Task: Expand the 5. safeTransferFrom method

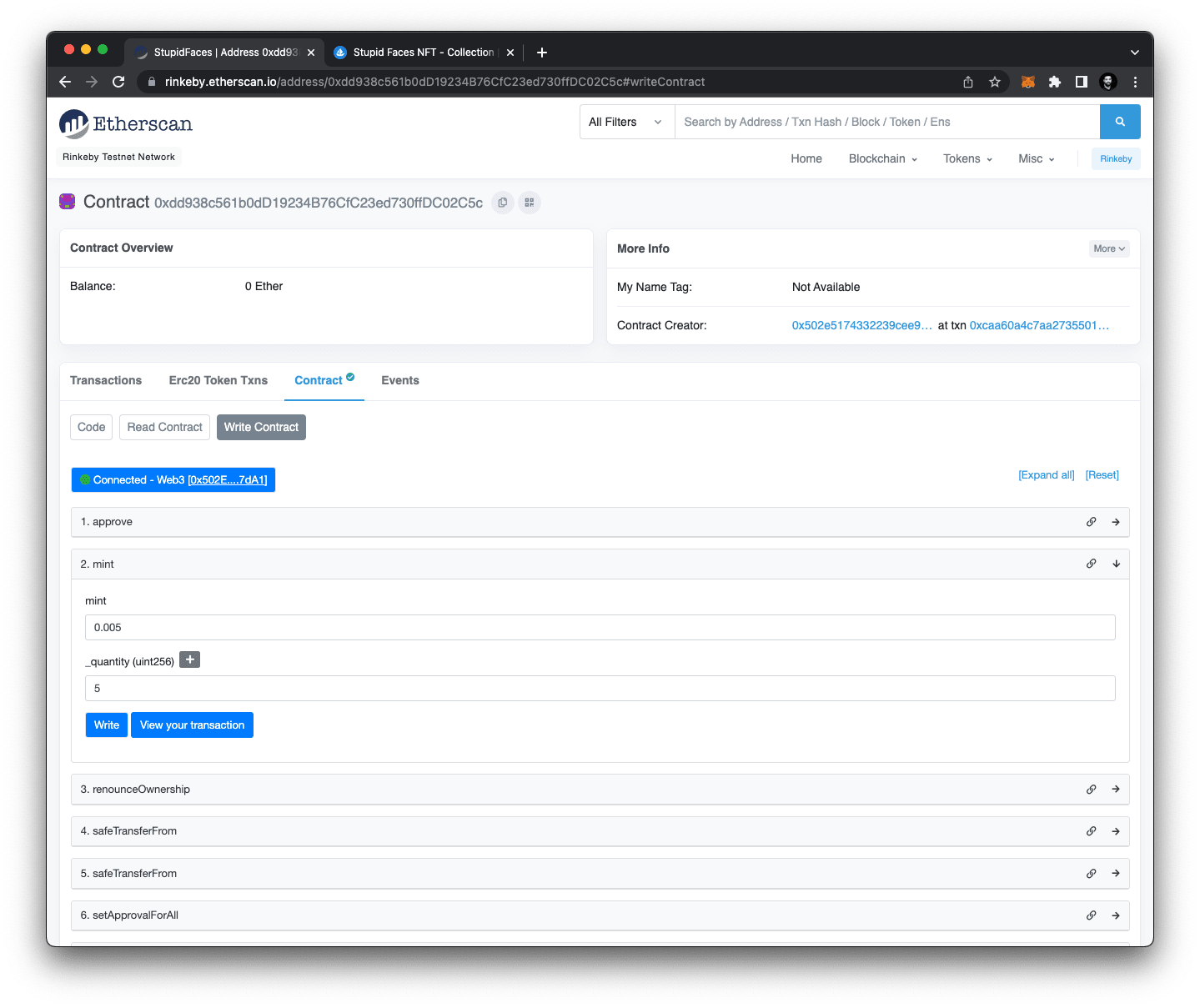Action: [x=1116, y=874]
